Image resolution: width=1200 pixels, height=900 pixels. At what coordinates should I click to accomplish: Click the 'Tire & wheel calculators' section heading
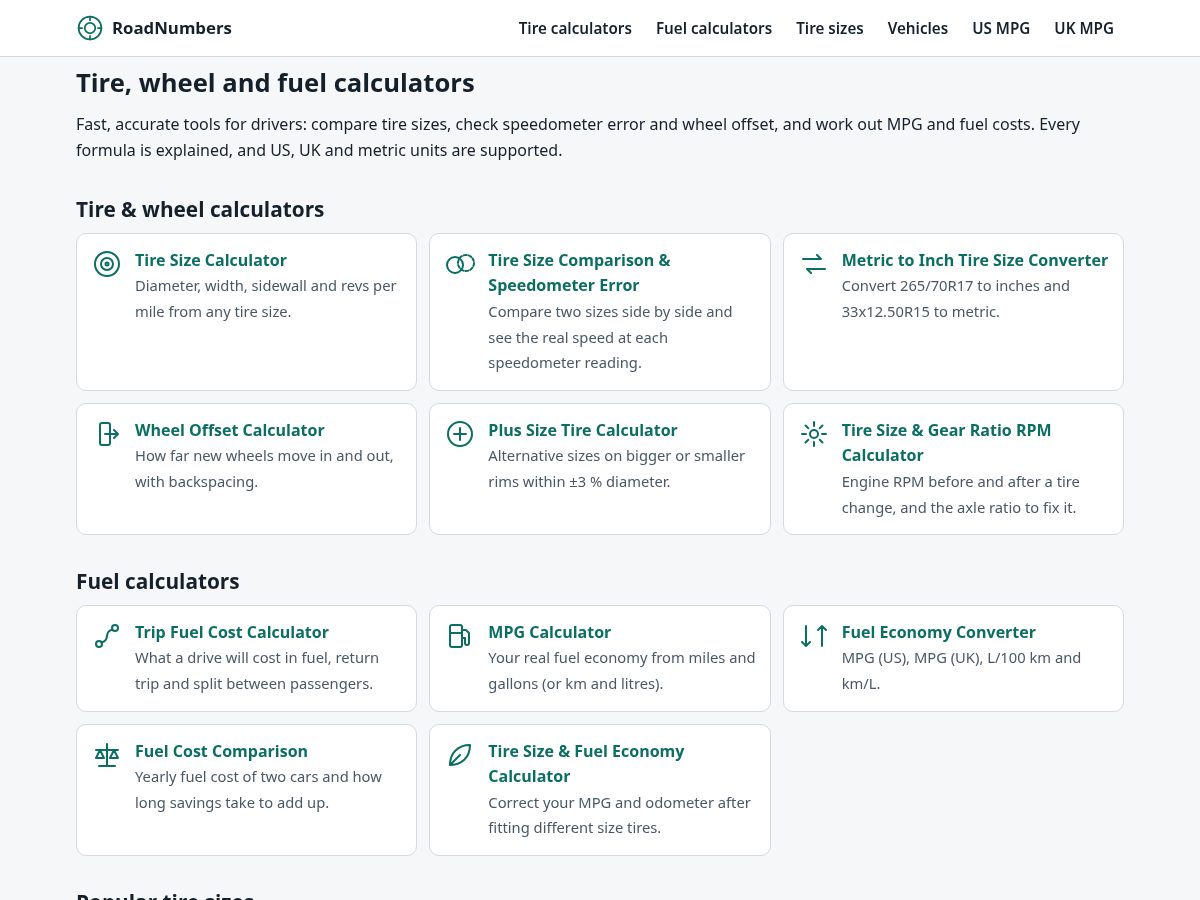(200, 209)
